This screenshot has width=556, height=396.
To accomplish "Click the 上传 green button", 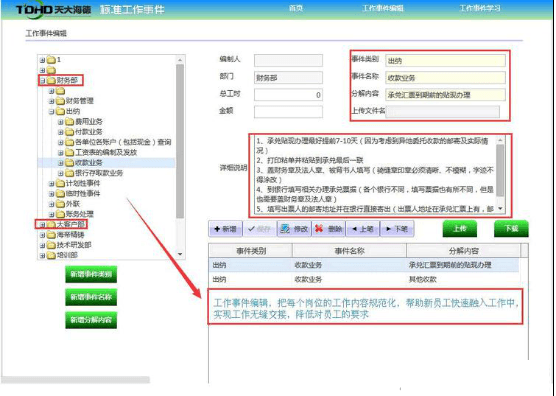I will (460, 229).
